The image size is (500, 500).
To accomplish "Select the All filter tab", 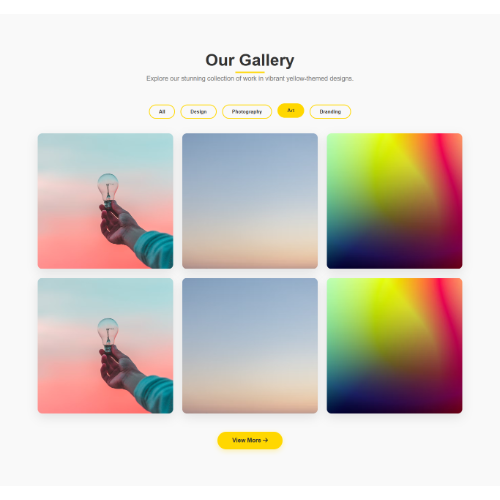I will pos(162,112).
